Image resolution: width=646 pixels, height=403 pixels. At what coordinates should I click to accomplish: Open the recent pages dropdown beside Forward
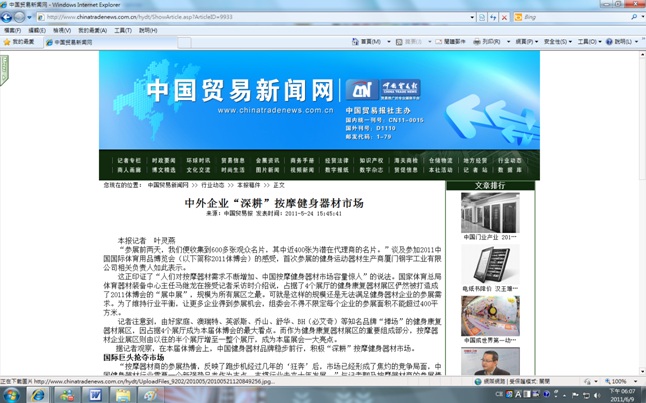29,17
